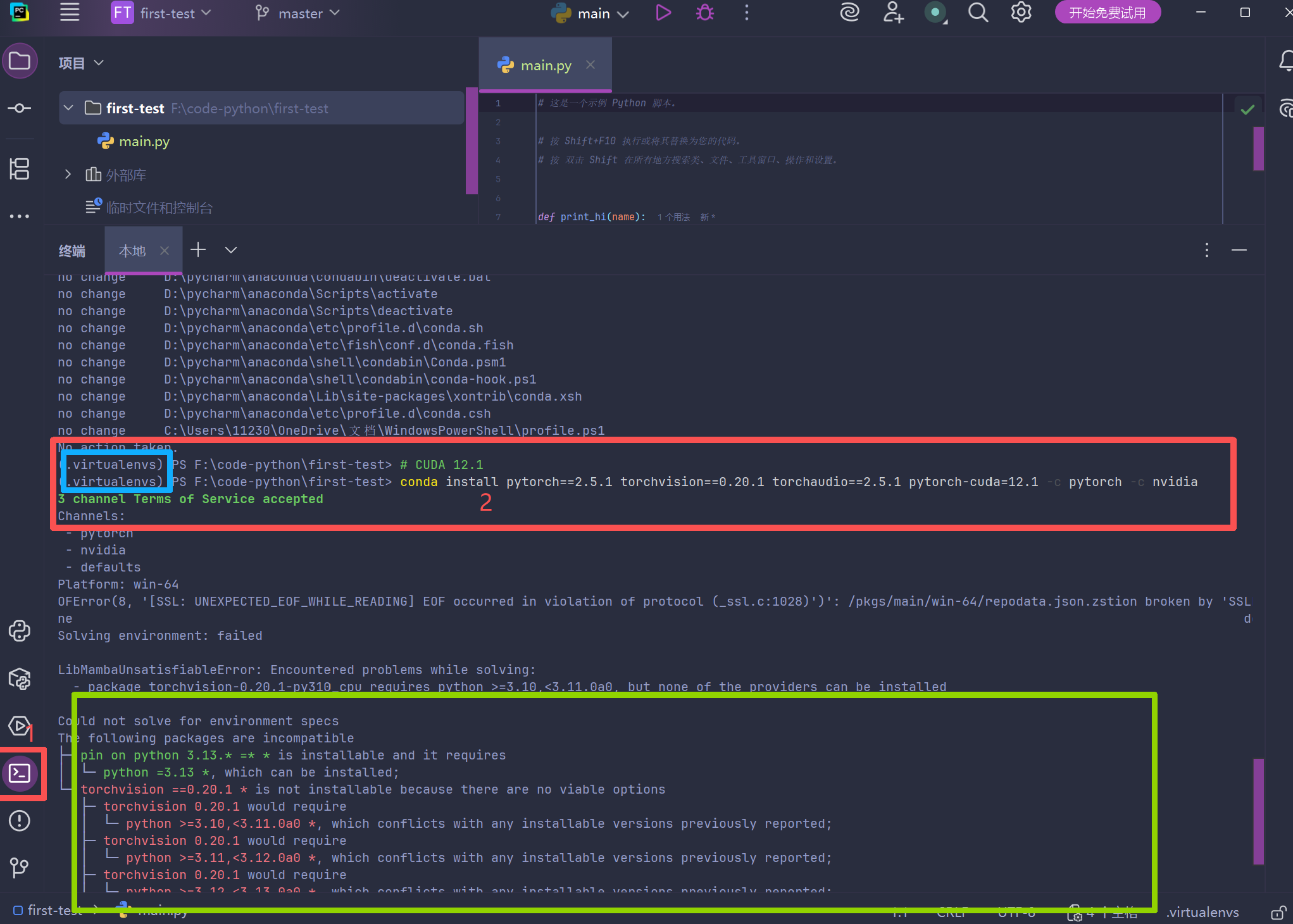Click 'Platform: win-64' terminal line
Viewport: 1293px width, 924px height.
click(118, 585)
